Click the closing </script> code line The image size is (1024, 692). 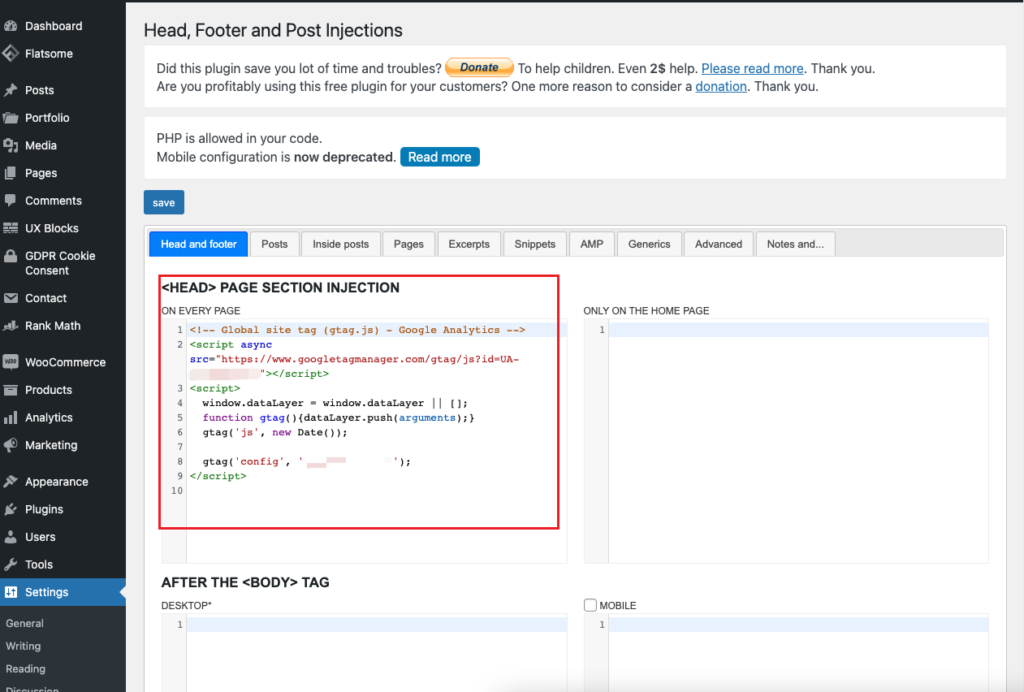coord(218,476)
